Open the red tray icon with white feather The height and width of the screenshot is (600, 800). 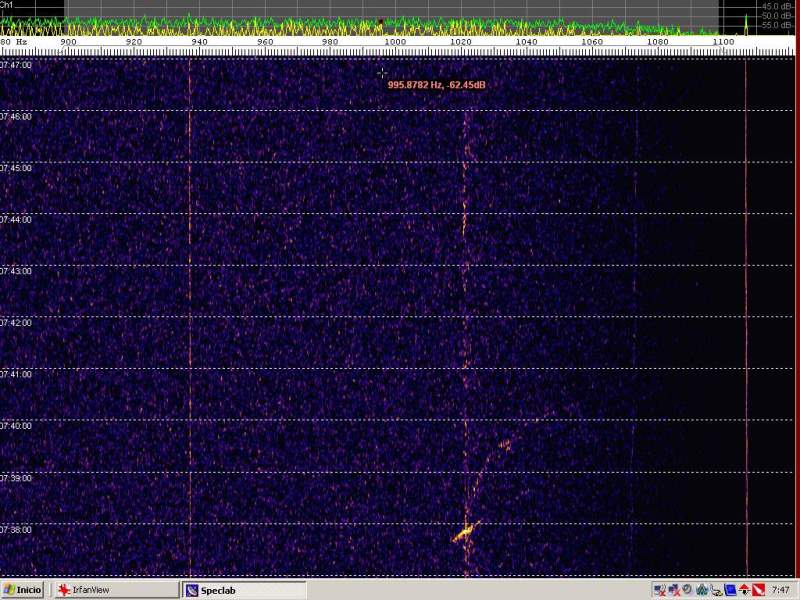(758, 590)
